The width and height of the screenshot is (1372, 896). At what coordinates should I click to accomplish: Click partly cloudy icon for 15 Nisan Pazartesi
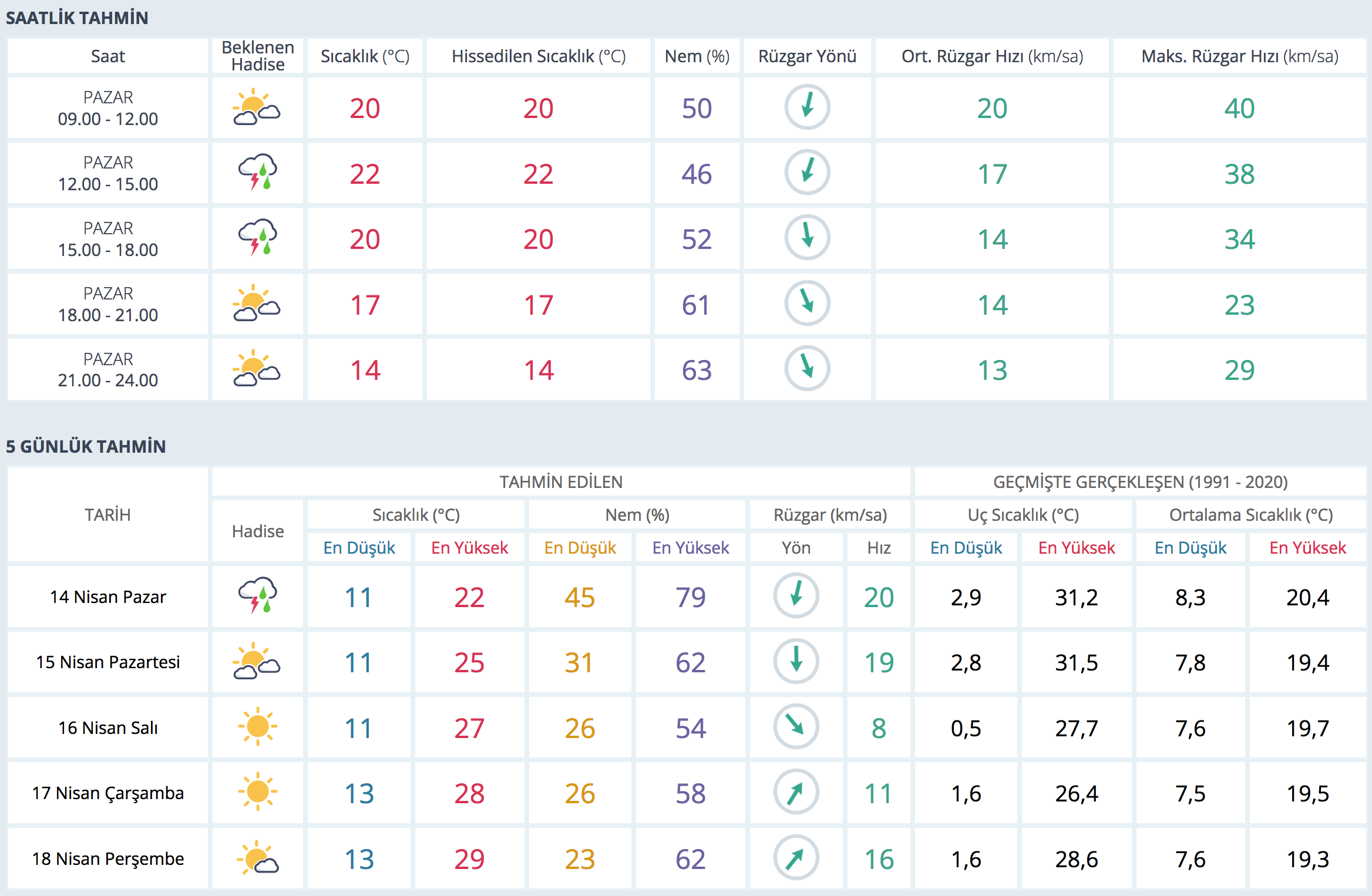[257, 662]
